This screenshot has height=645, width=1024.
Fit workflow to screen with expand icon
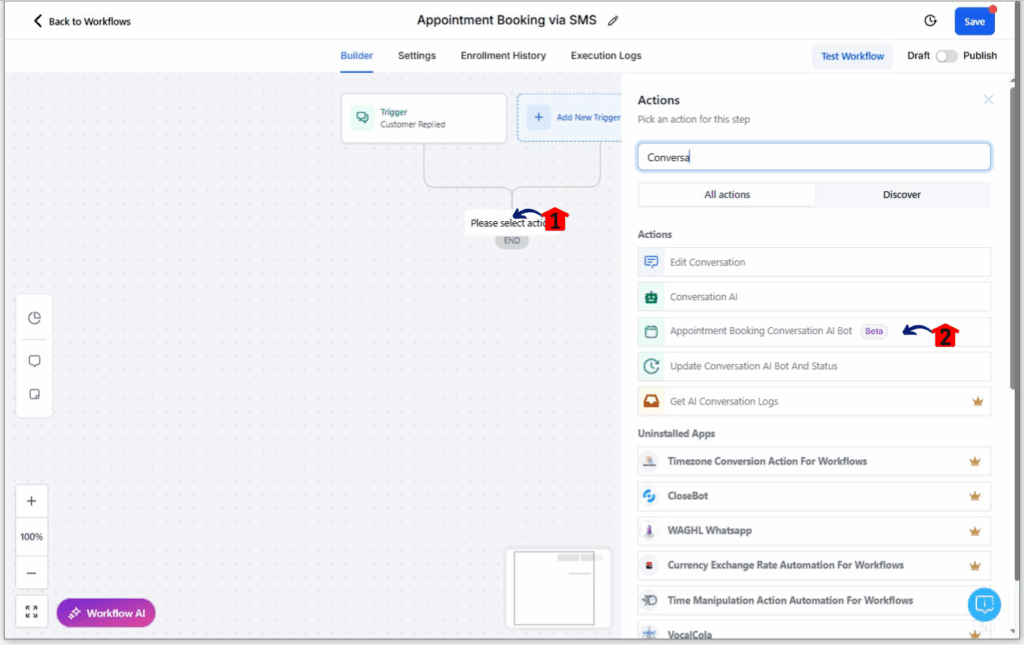[31, 612]
